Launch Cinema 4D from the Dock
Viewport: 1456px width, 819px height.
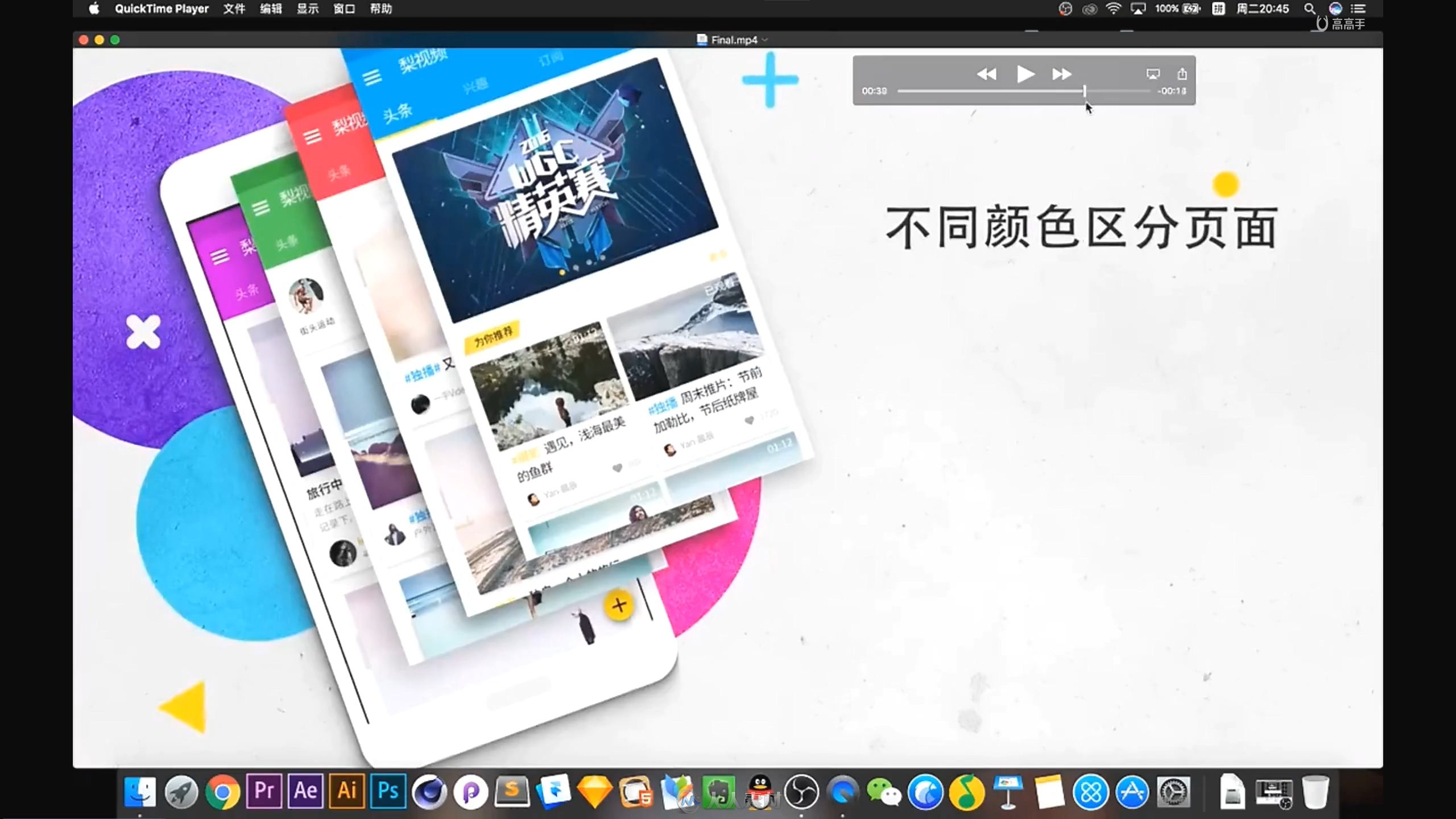point(429,791)
